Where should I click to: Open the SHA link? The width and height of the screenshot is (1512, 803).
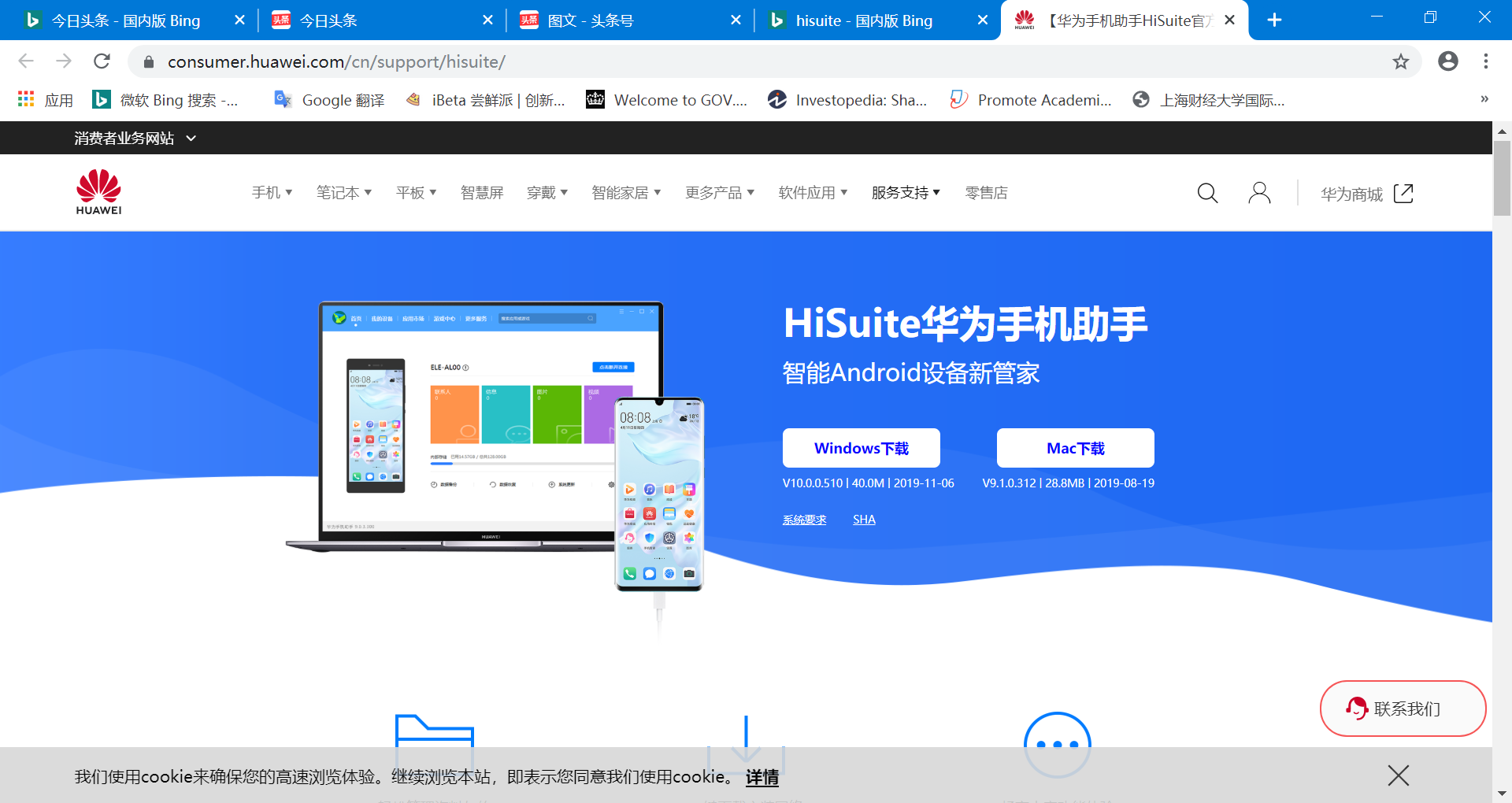(x=864, y=520)
